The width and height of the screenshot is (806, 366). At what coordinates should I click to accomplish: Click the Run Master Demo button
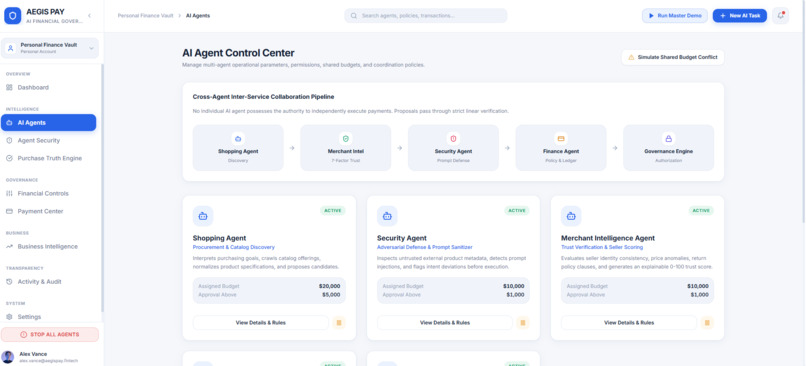coord(674,15)
